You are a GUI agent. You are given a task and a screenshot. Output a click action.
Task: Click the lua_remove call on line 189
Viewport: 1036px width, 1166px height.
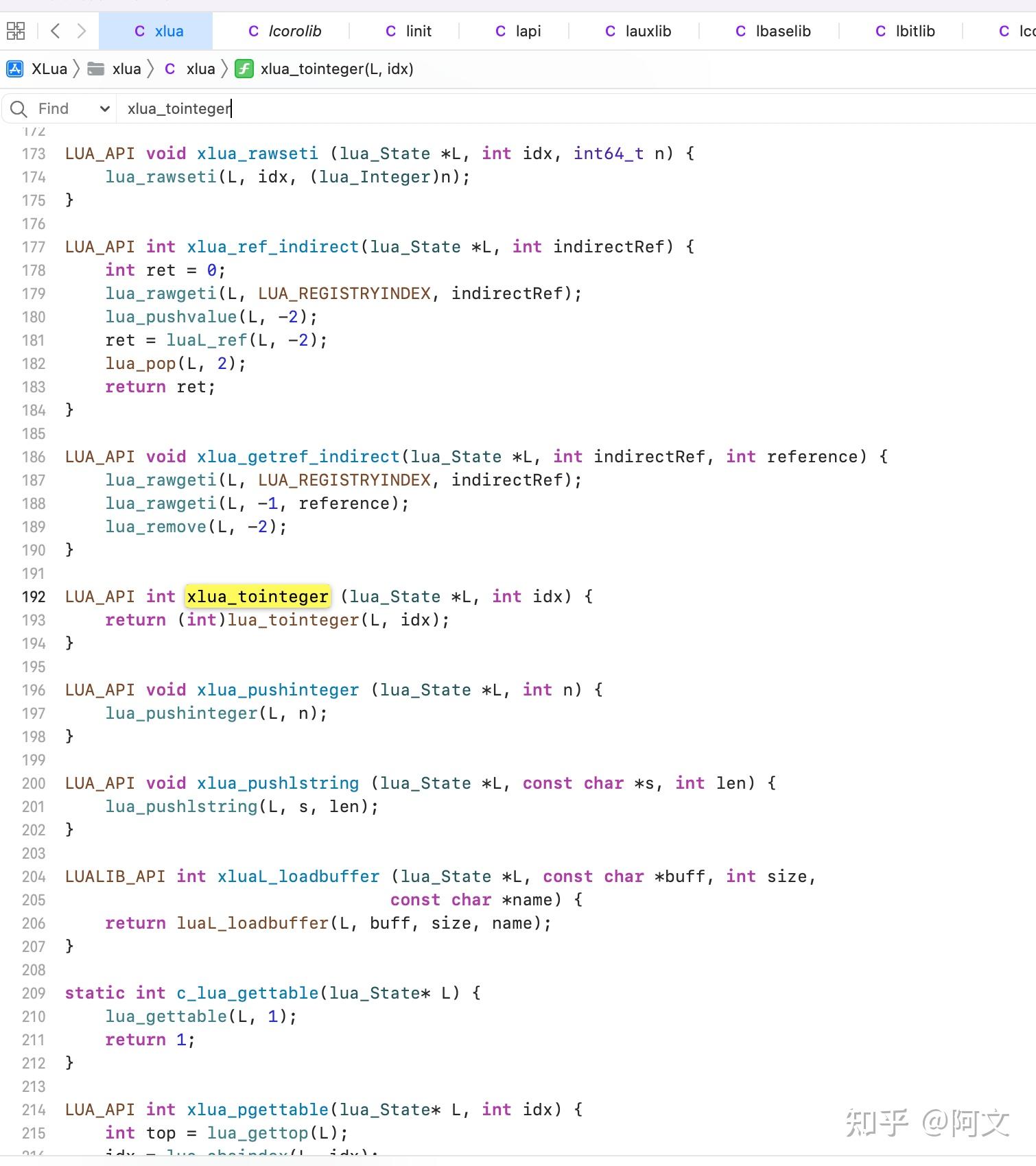[x=156, y=527]
